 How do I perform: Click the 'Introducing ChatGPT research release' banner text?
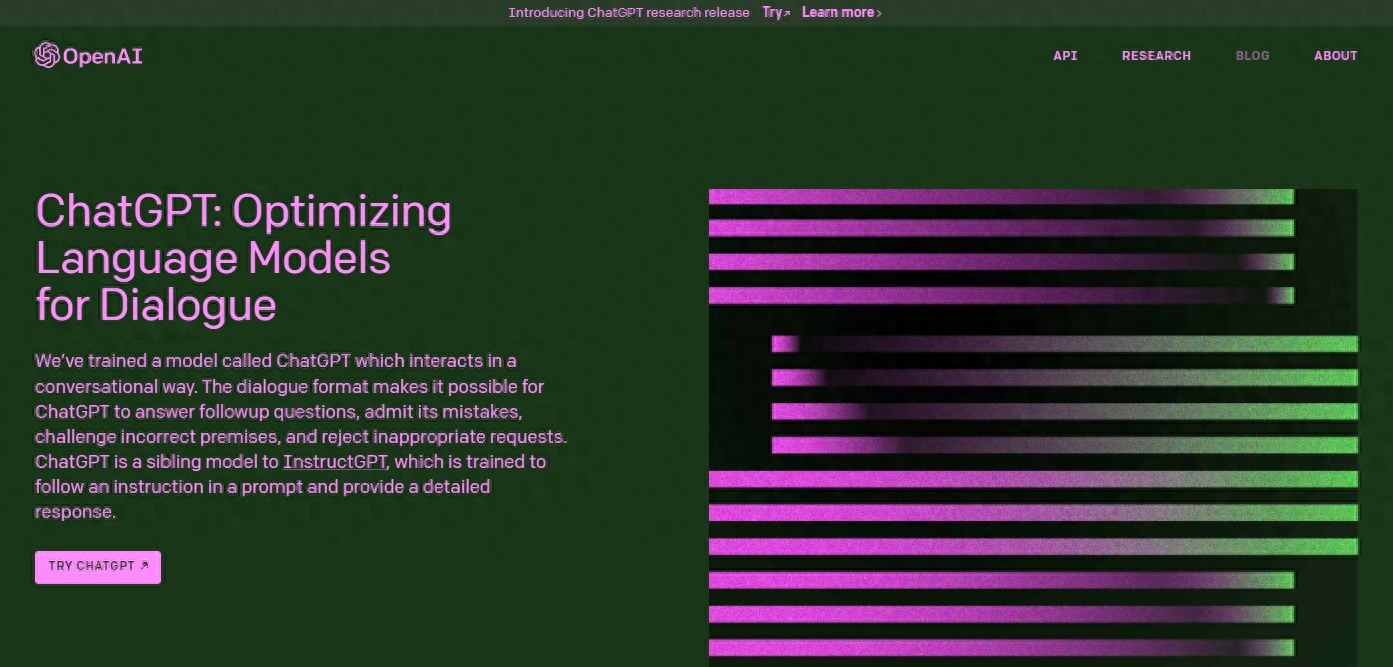pos(628,12)
